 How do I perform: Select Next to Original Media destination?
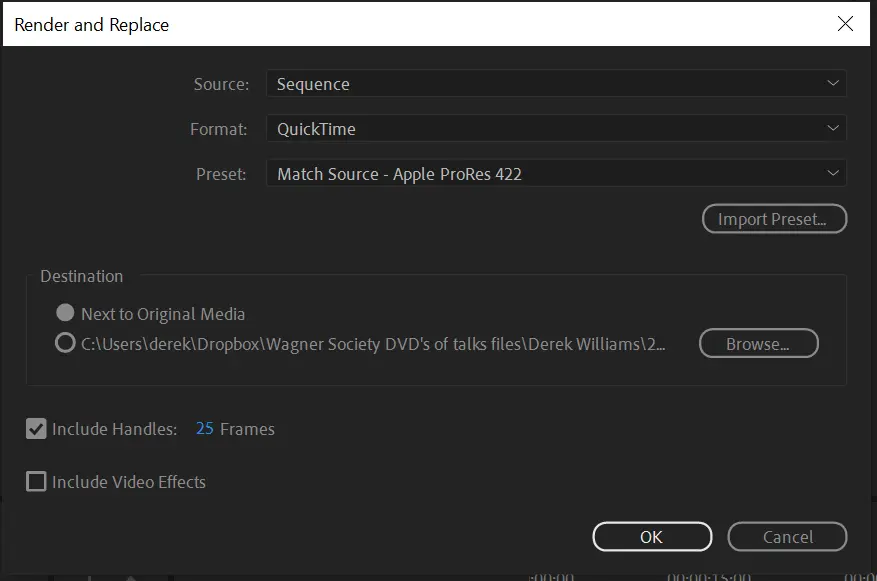tap(65, 314)
